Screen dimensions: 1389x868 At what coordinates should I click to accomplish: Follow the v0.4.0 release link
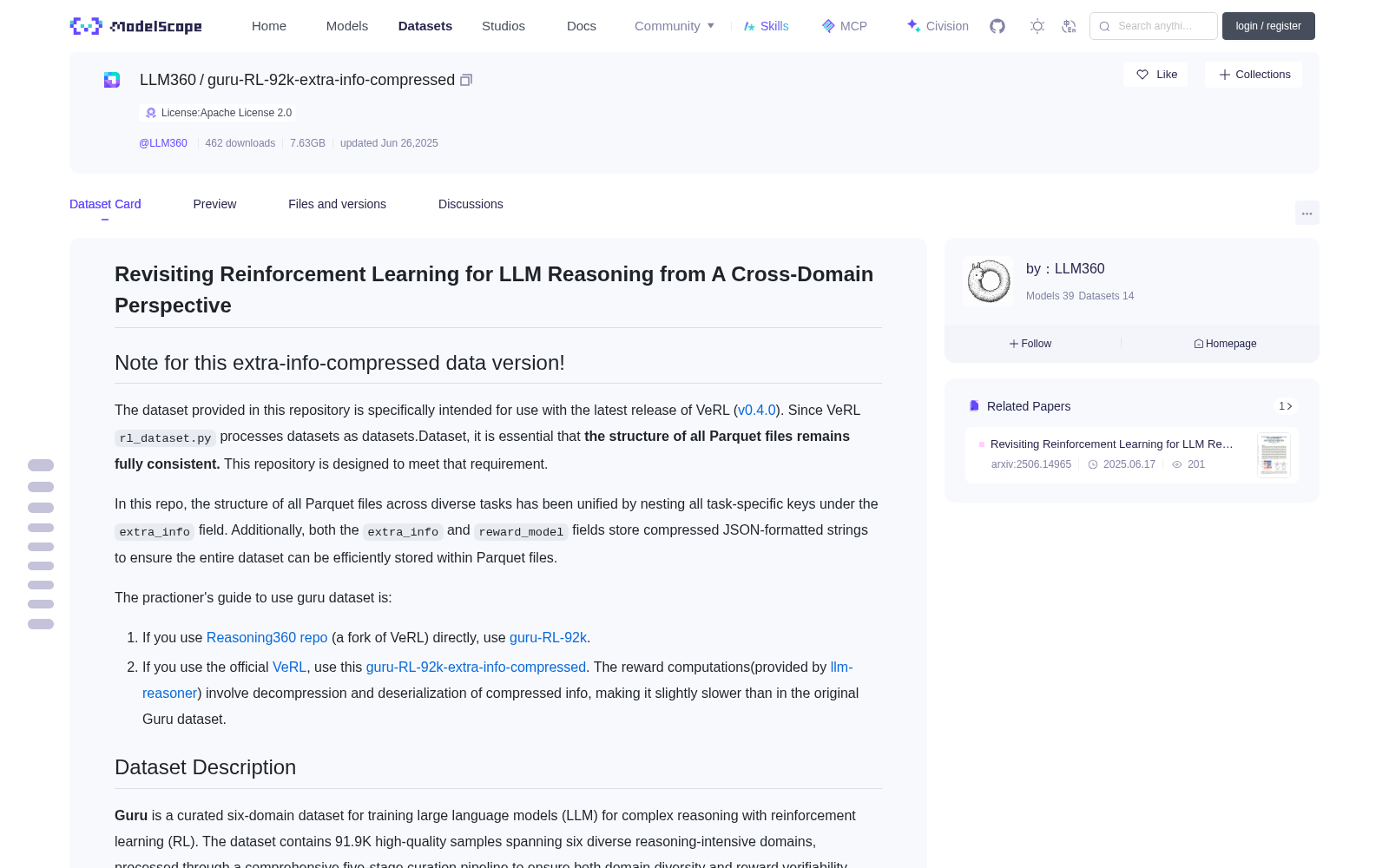point(757,410)
